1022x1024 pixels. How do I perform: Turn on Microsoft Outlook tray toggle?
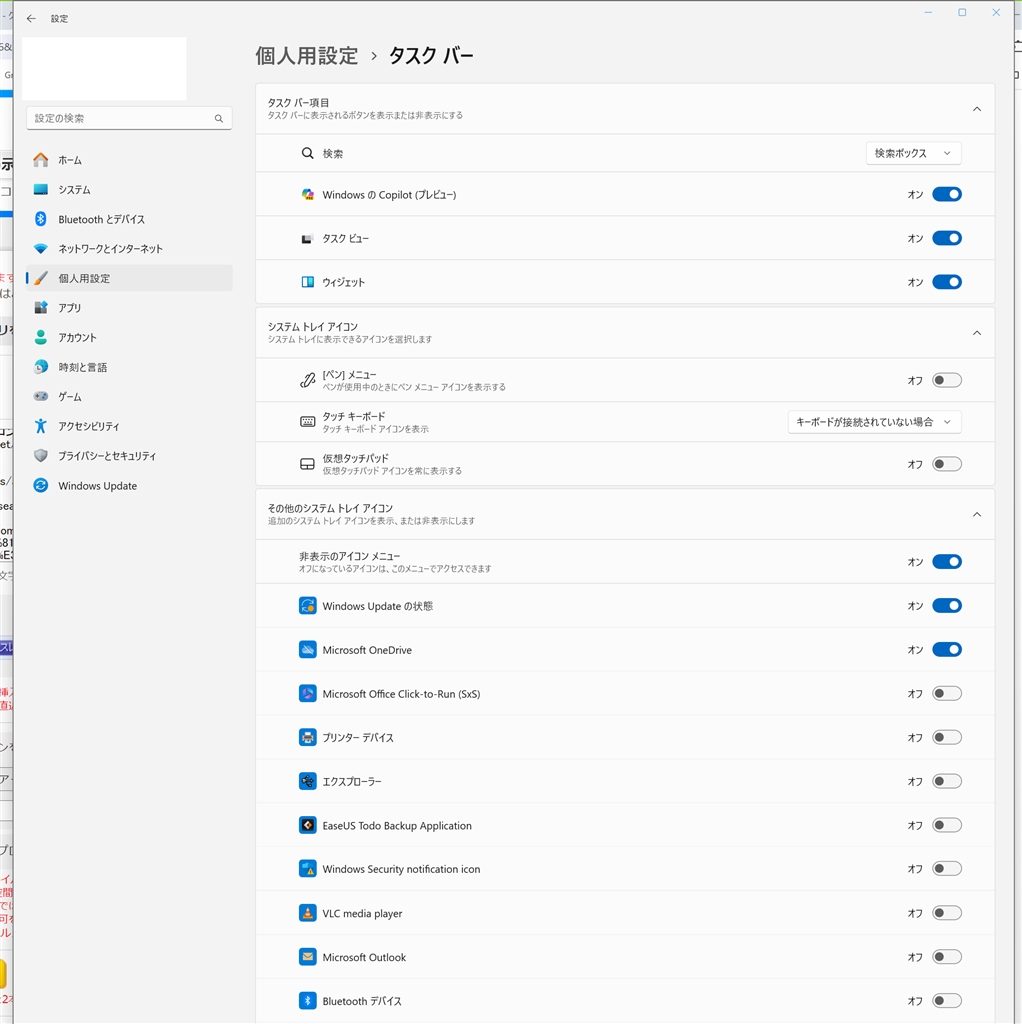947,957
